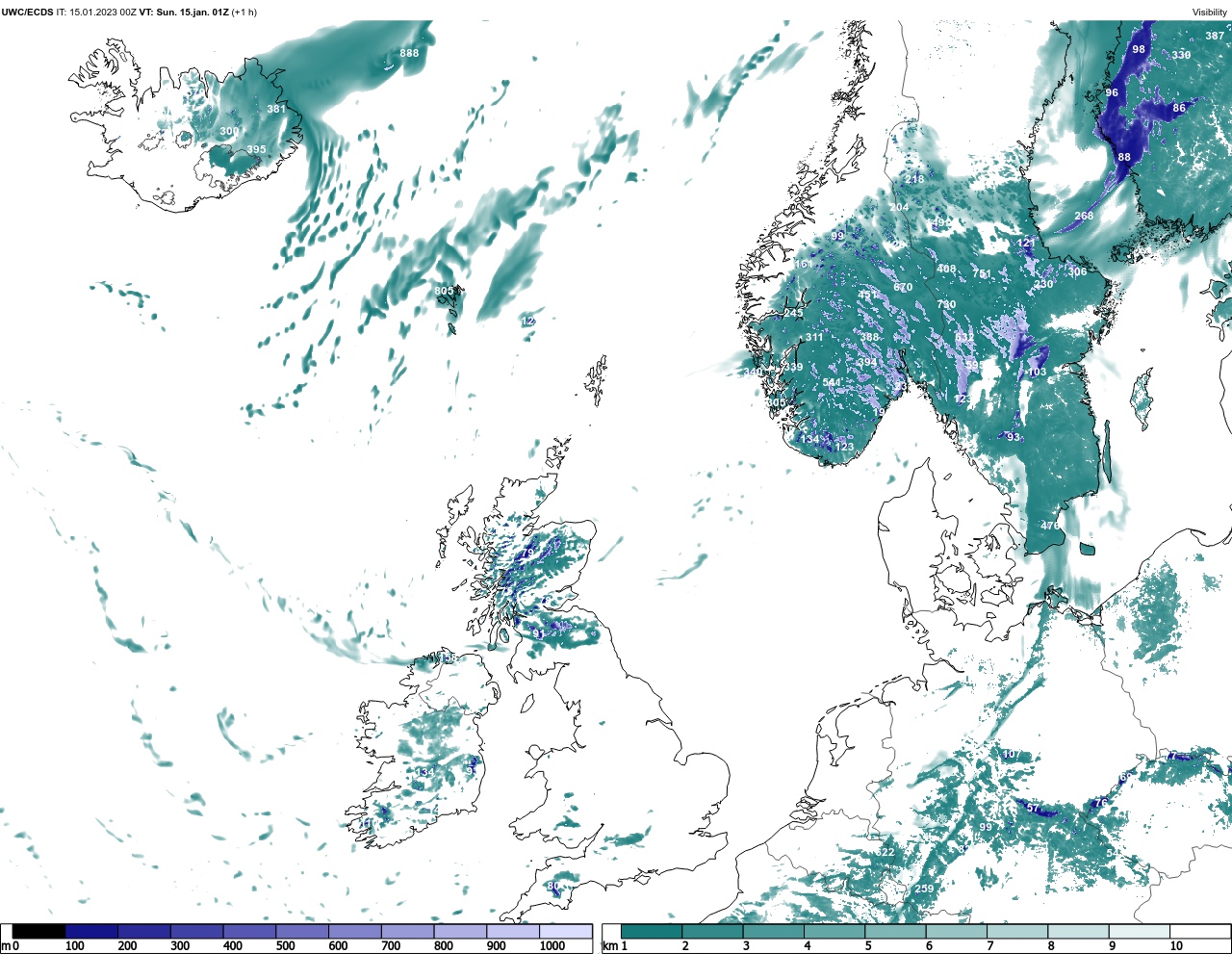This screenshot has width=1232, height=954.
Task: Select the 5–6 km legend swatch
Action: pyautogui.click(x=895, y=931)
